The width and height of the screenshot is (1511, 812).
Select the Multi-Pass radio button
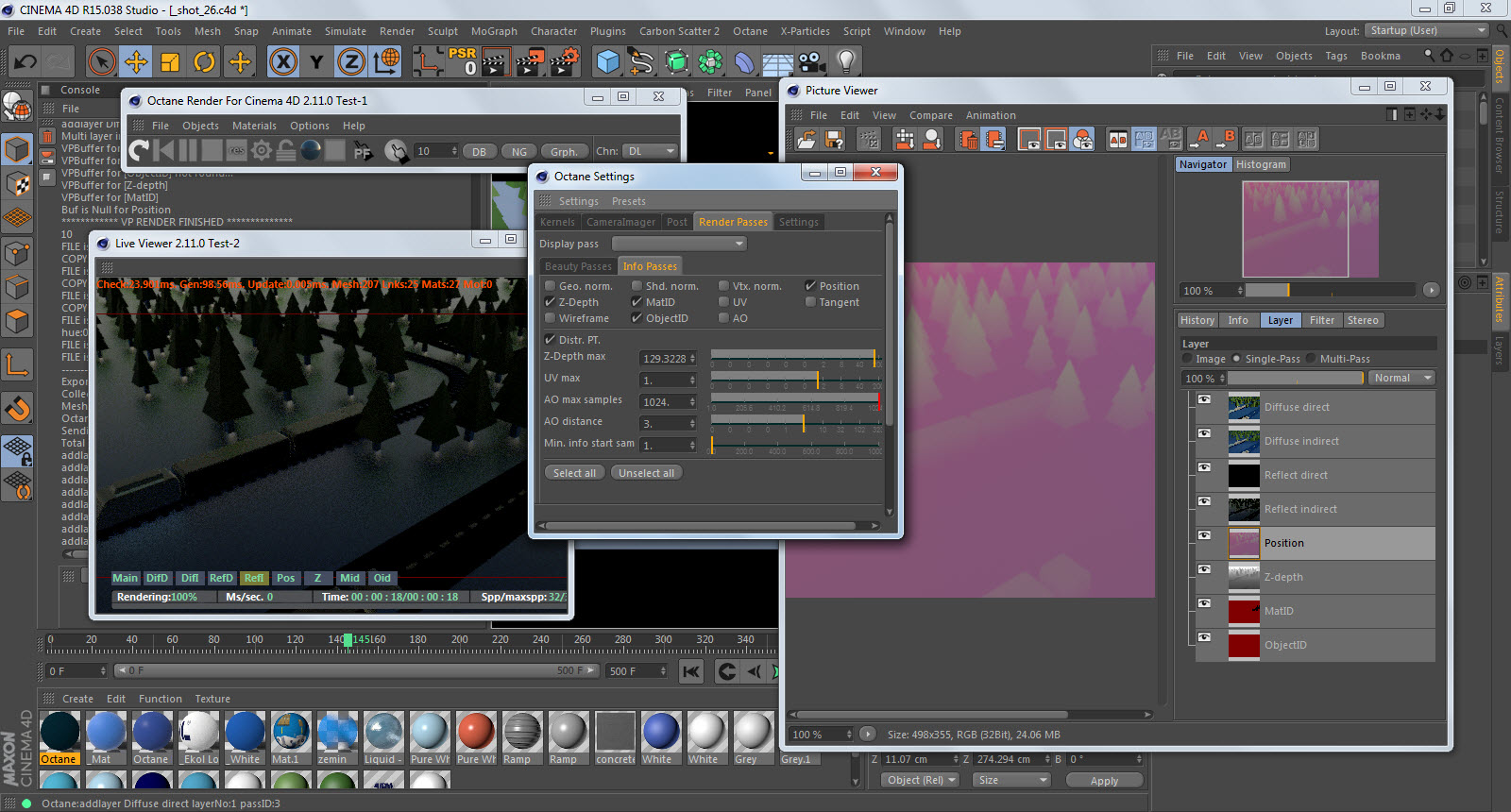click(x=1311, y=359)
